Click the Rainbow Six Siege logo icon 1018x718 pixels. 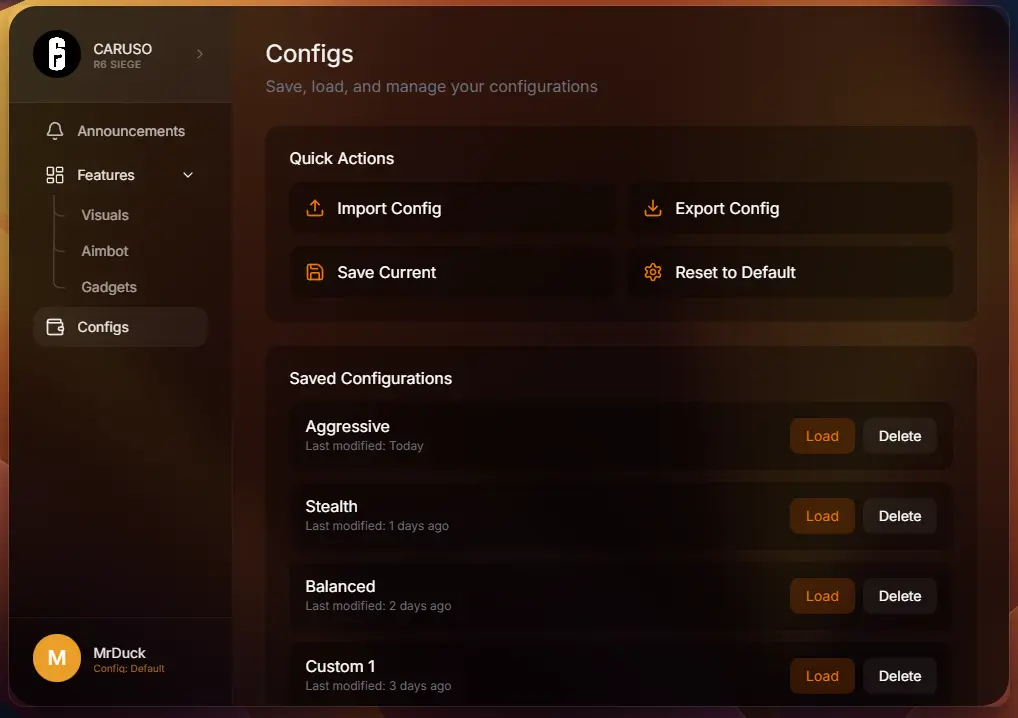tap(57, 54)
